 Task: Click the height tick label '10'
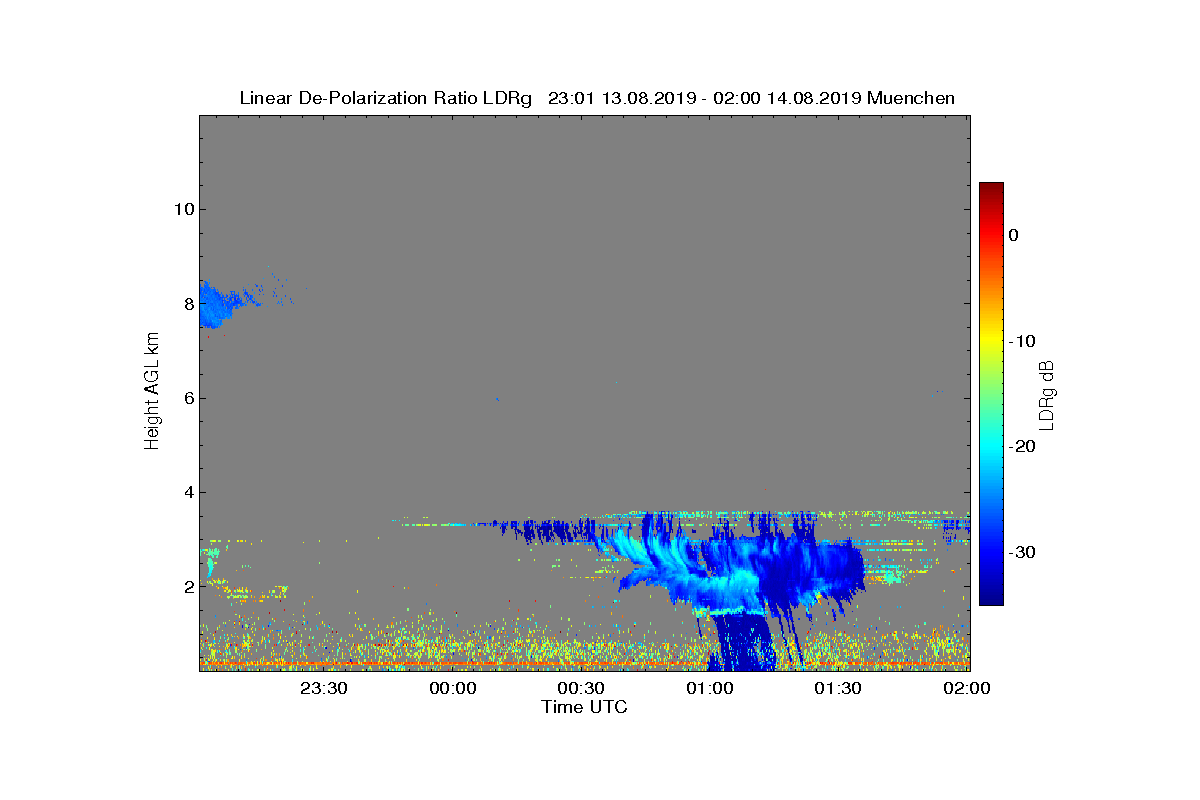click(182, 209)
